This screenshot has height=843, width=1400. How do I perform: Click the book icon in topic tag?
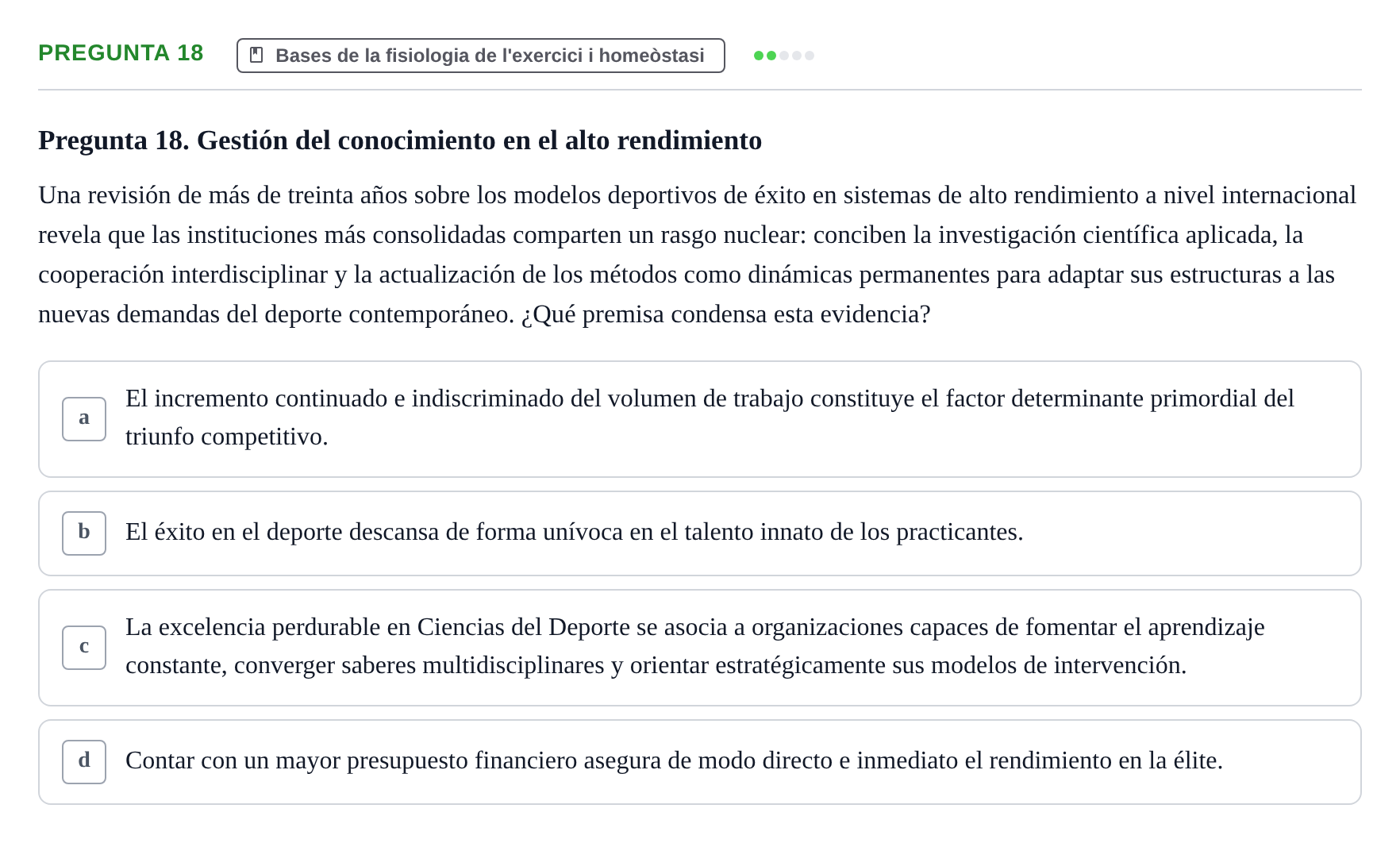(256, 56)
